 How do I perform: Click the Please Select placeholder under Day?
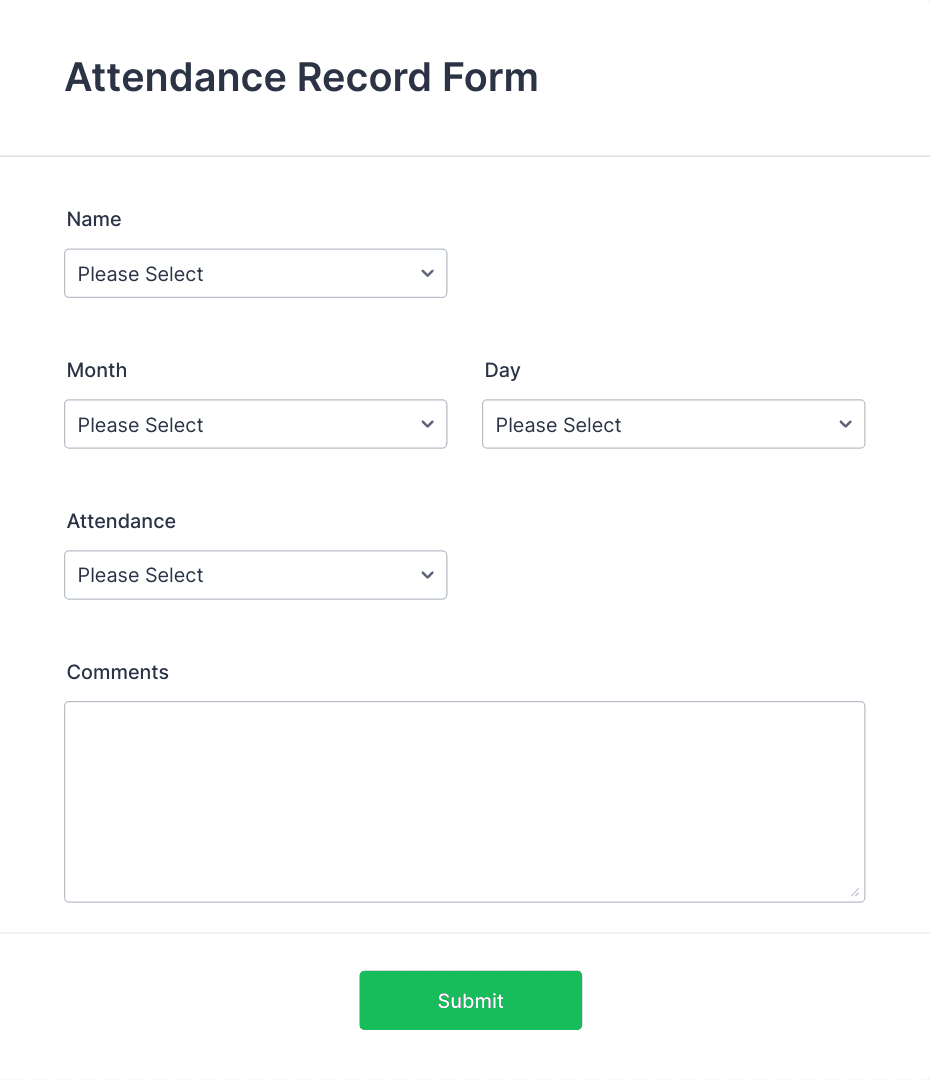click(558, 425)
